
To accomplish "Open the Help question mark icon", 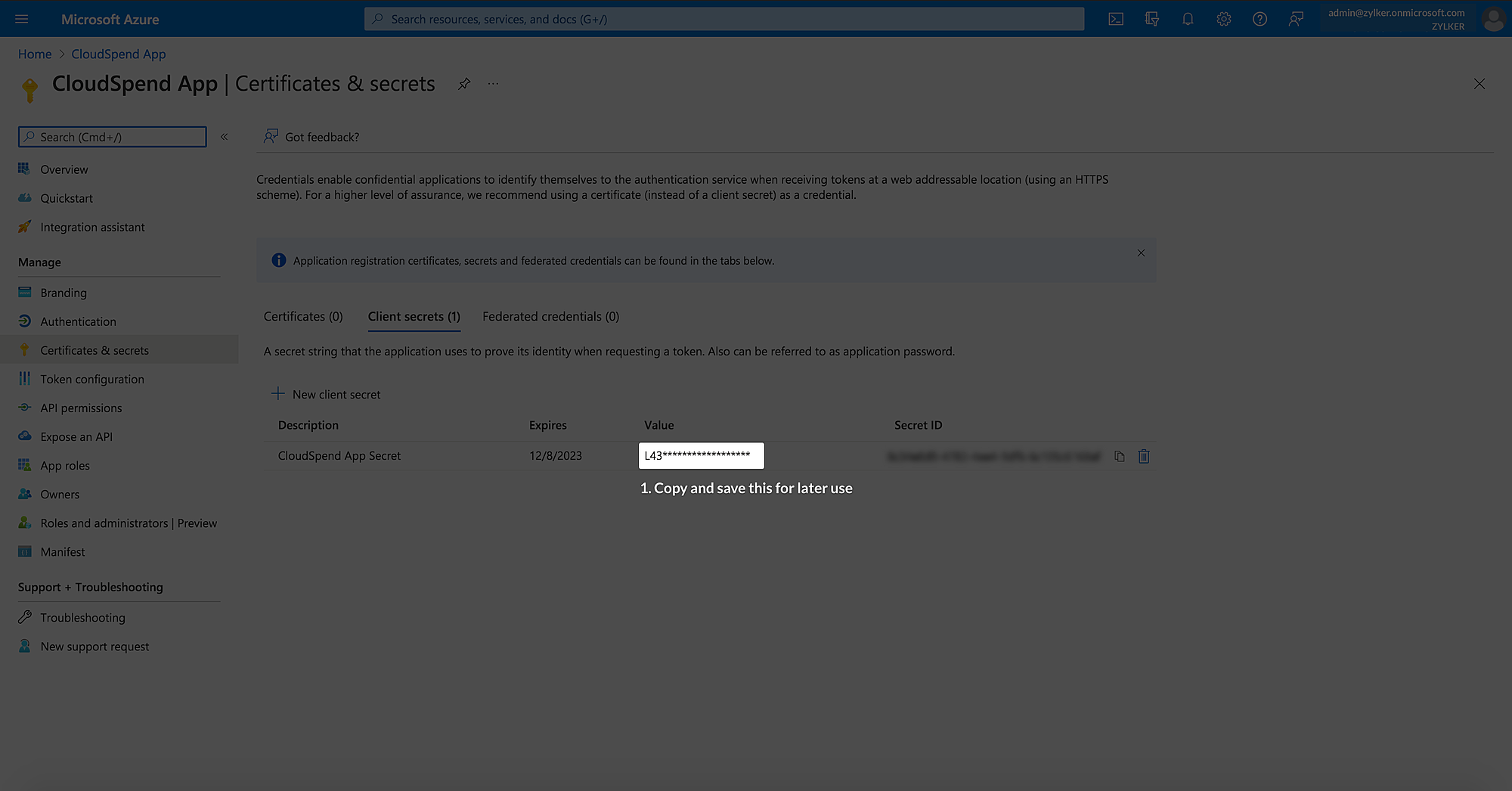I will tap(1259, 19).
